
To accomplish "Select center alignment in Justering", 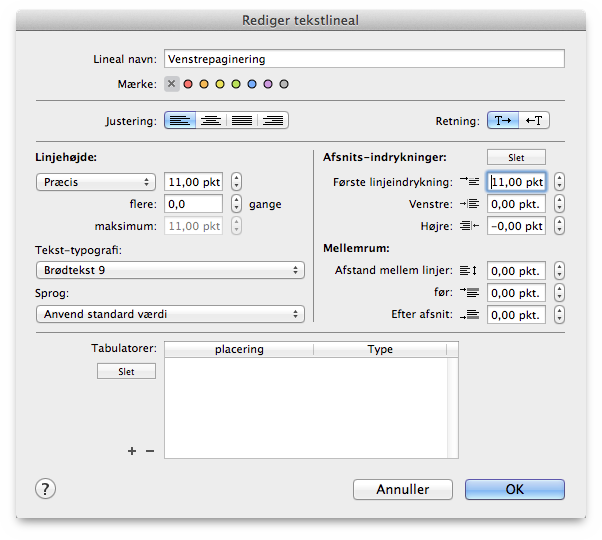I will click(x=211, y=121).
